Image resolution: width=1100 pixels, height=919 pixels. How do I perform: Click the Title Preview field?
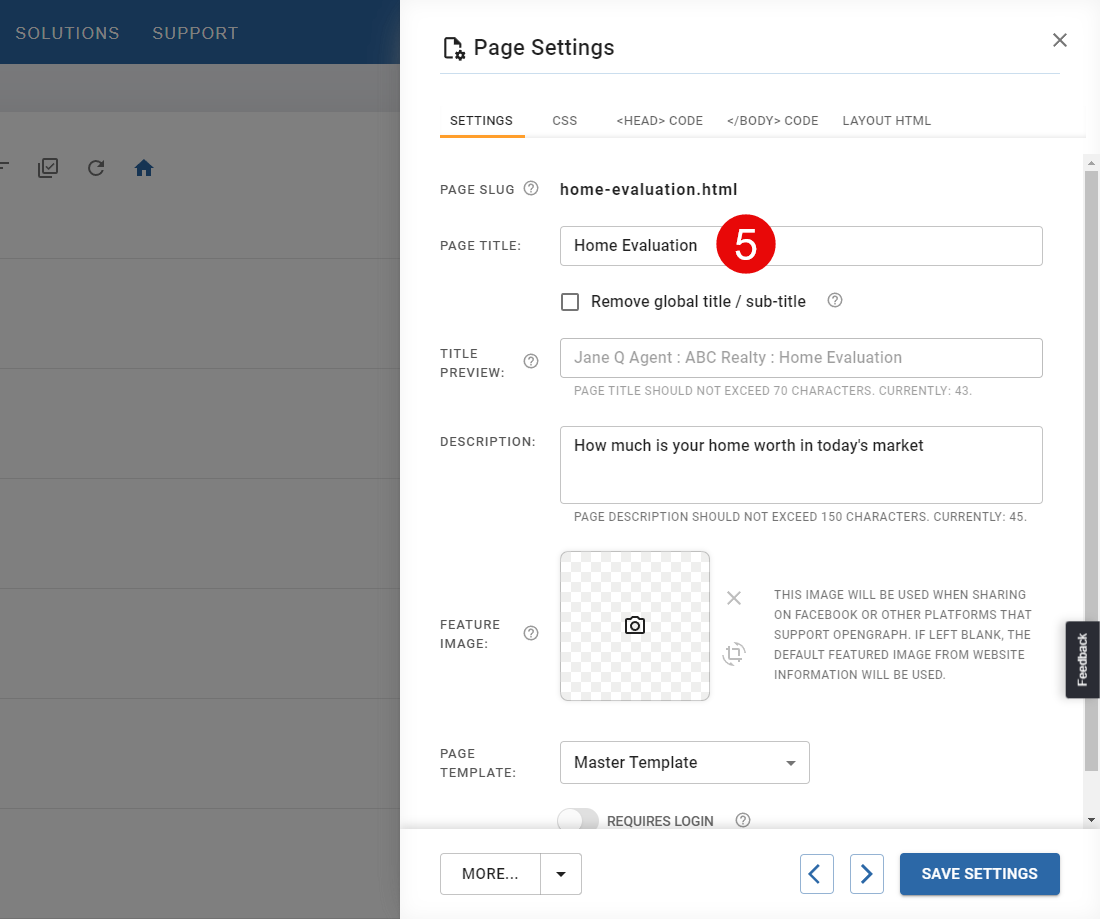[x=800, y=358]
